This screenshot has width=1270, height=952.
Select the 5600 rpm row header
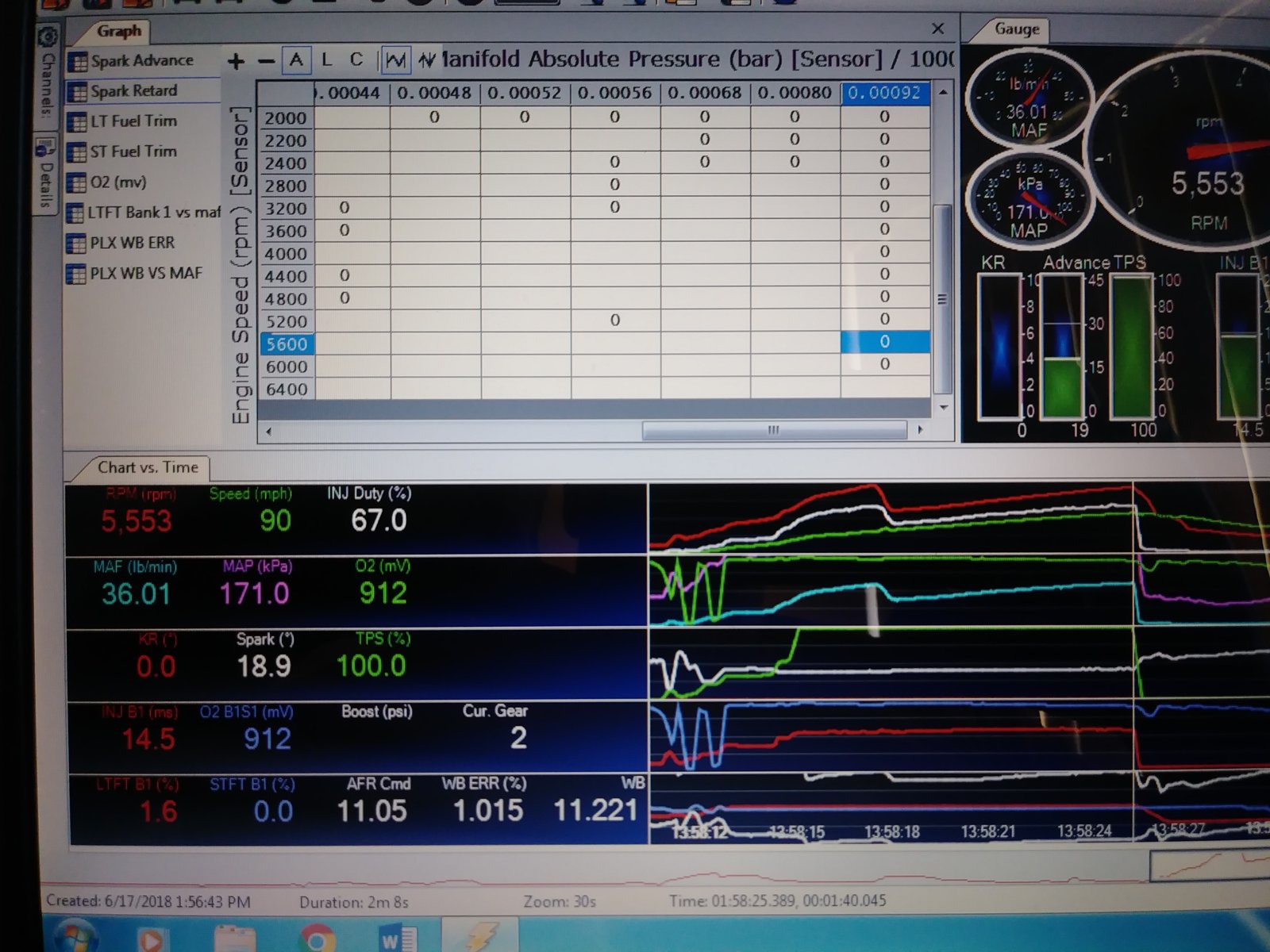point(286,344)
